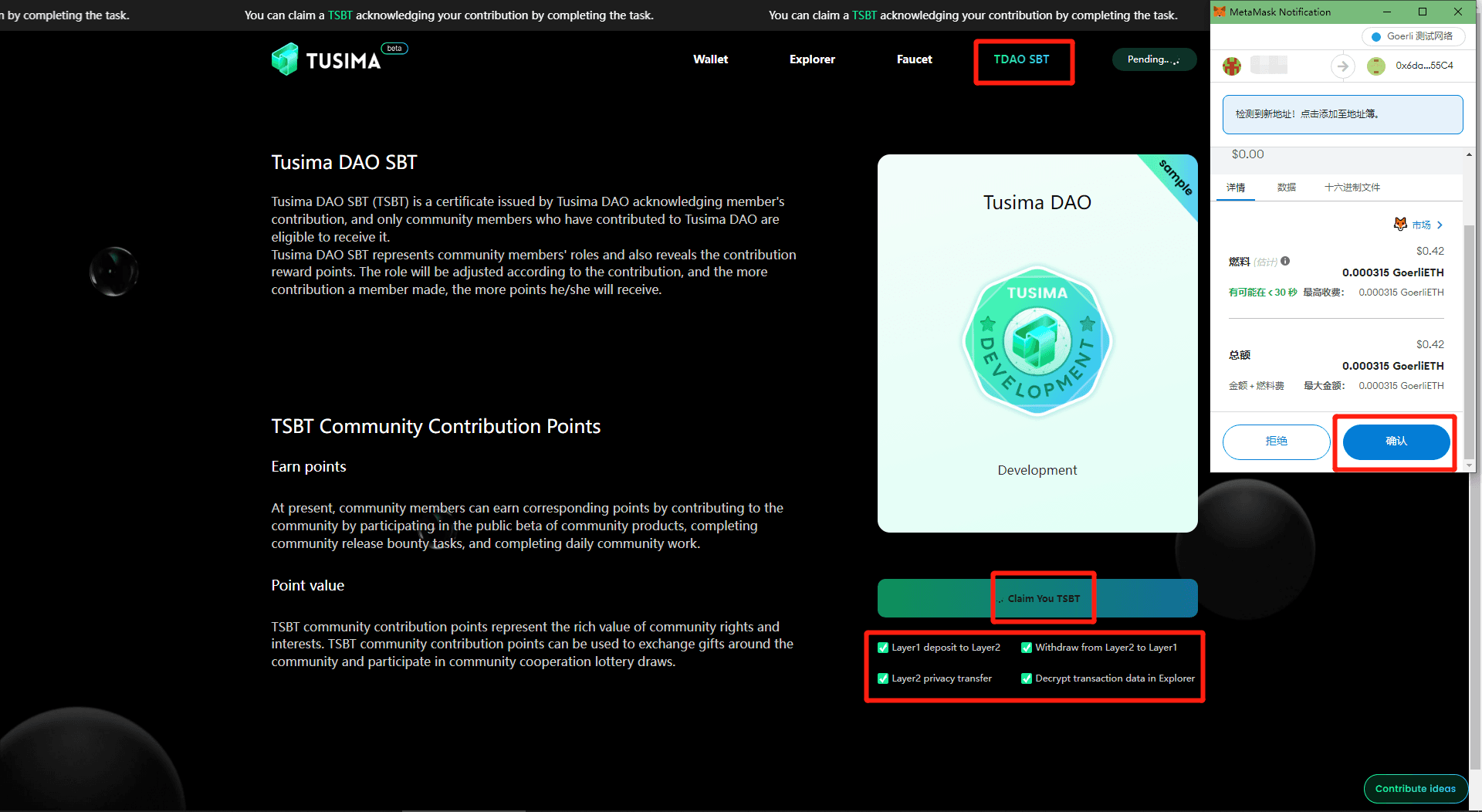
Task: Open the Explorer page
Action: (x=812, y=59)
